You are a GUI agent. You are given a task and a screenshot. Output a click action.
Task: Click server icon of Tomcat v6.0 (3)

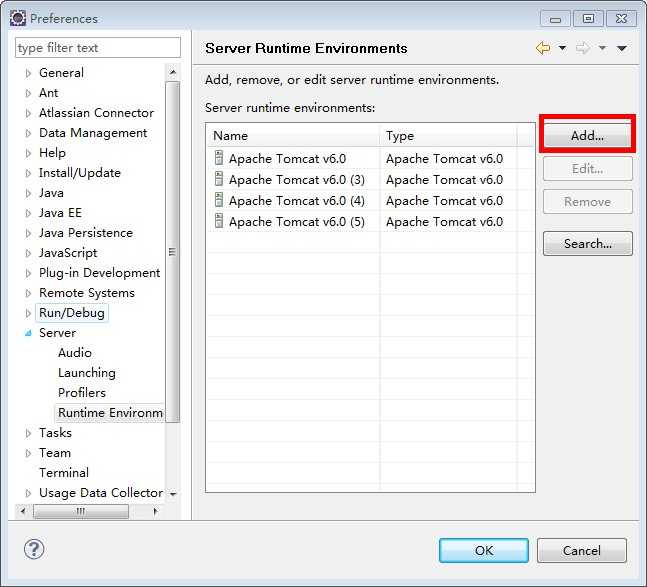219,179
